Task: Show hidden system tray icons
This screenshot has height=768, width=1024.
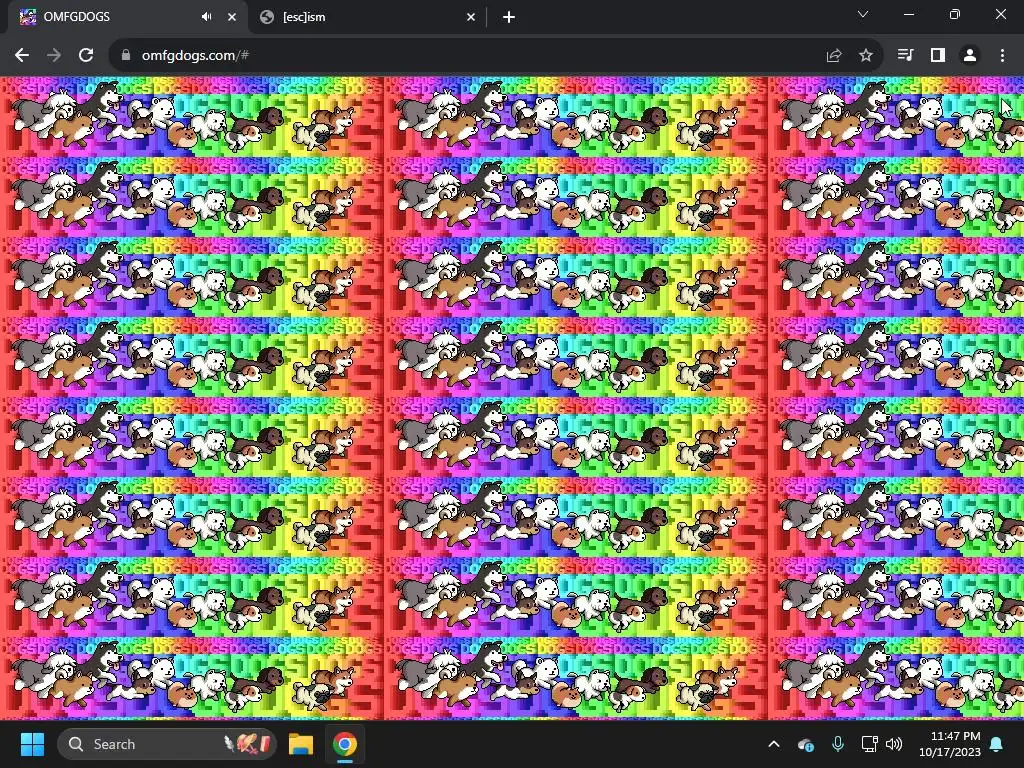Action: click(x=774, y=744)
